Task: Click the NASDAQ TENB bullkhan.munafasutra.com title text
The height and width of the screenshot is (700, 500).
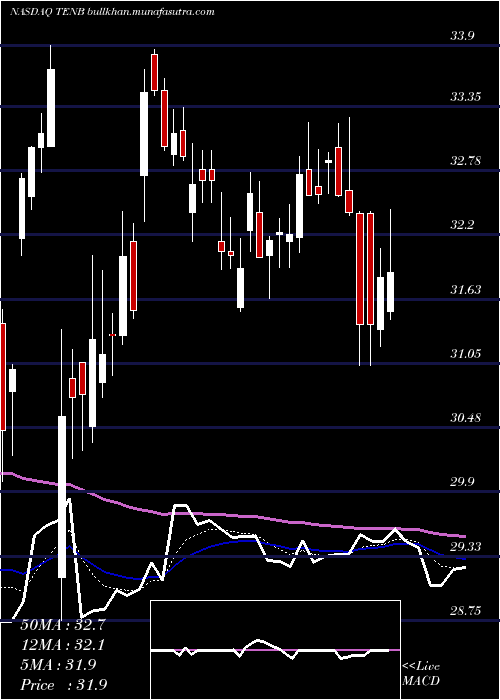Action: [112, 12]
